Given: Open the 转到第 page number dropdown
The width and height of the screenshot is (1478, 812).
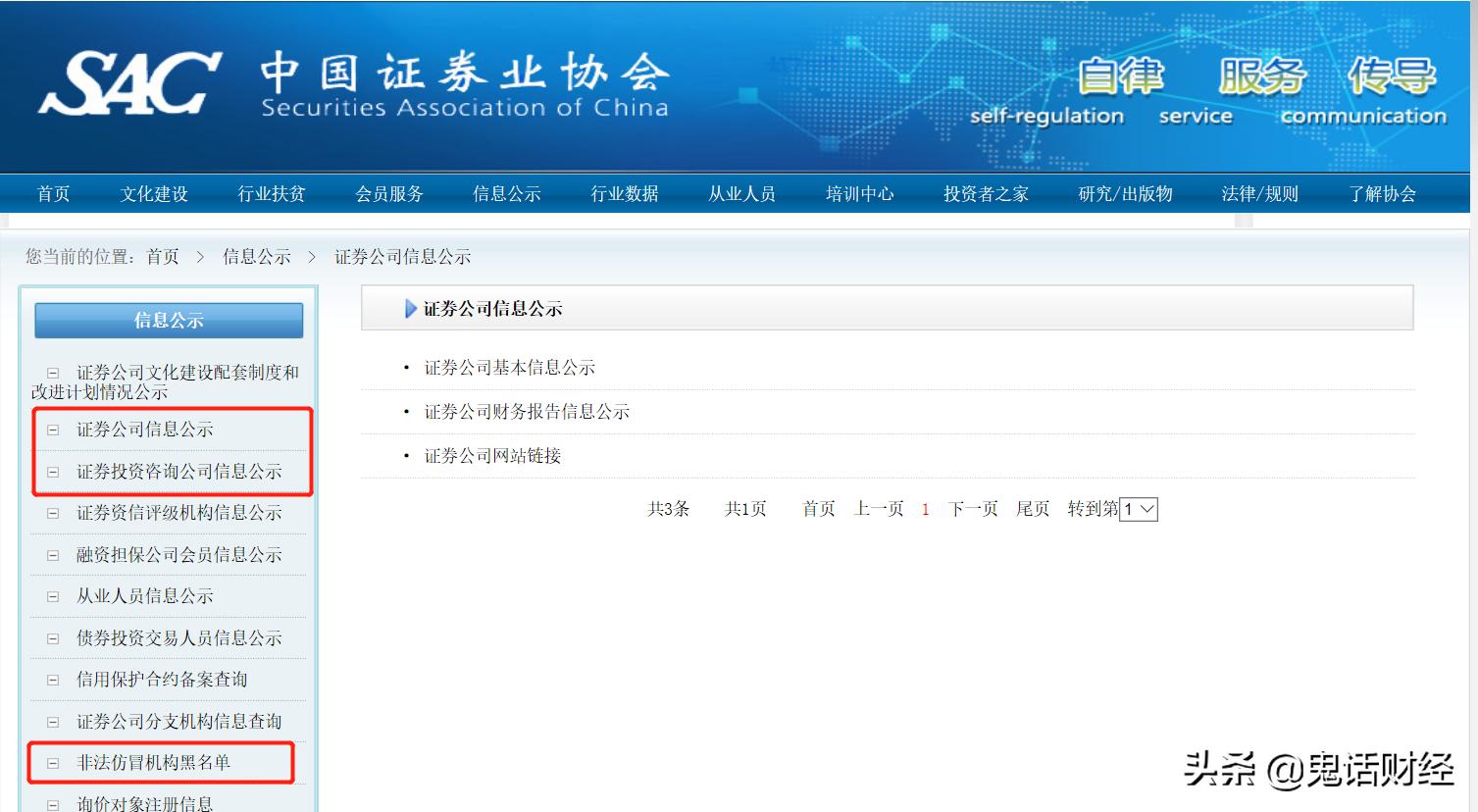Looking at the screenshot, I should [x=1140, y=509].
